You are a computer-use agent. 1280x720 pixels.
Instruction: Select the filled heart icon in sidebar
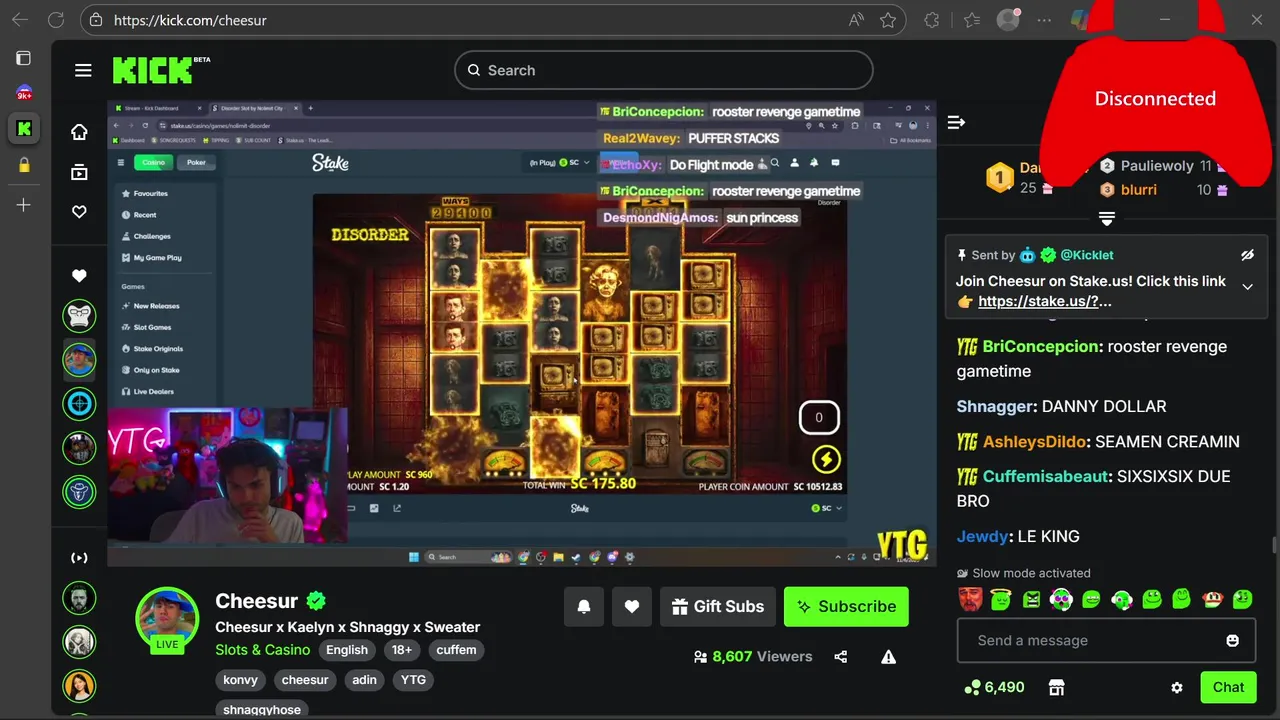point(79,276)
